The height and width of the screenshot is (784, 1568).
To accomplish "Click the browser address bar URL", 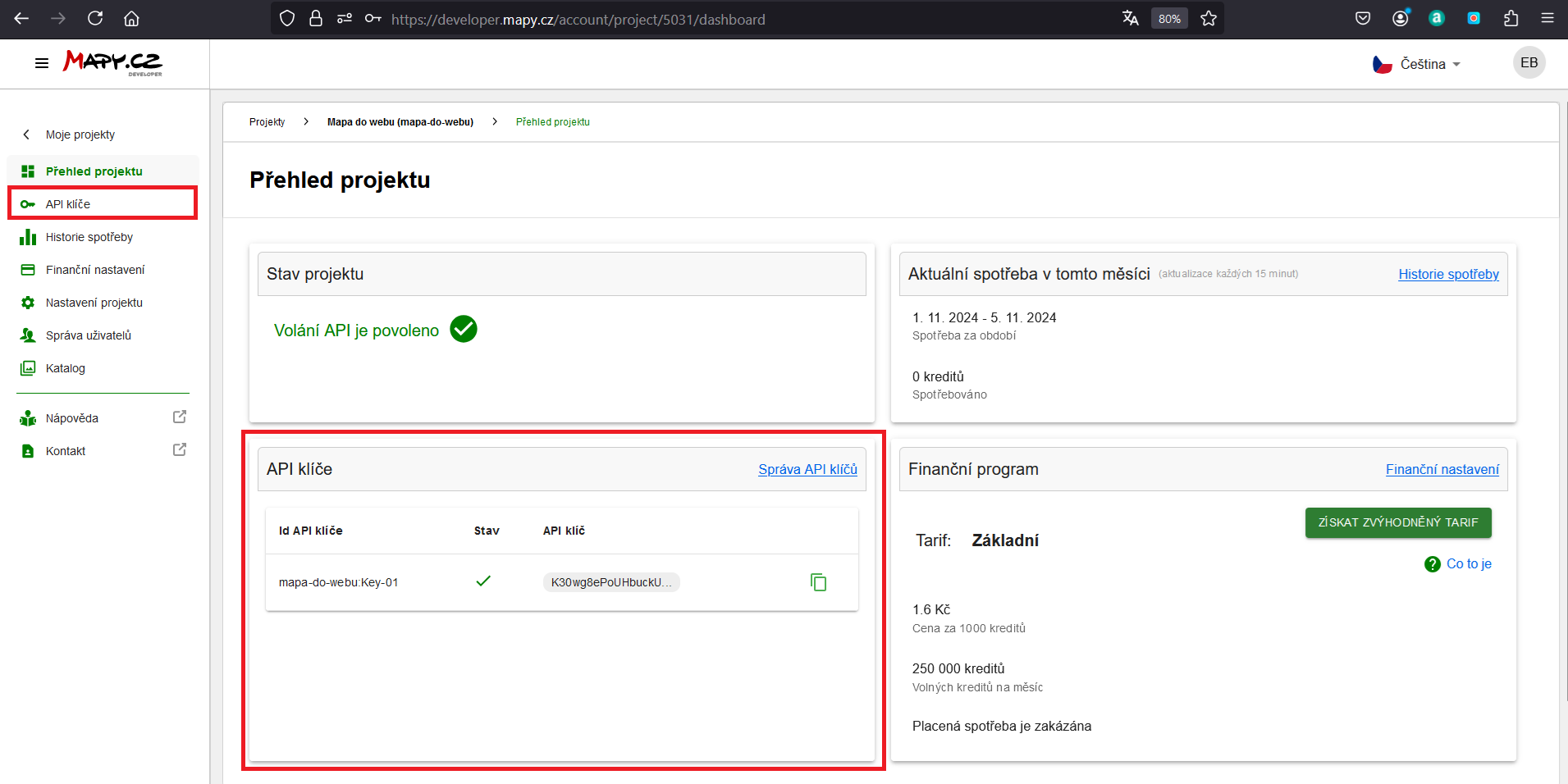I will 578,20.
